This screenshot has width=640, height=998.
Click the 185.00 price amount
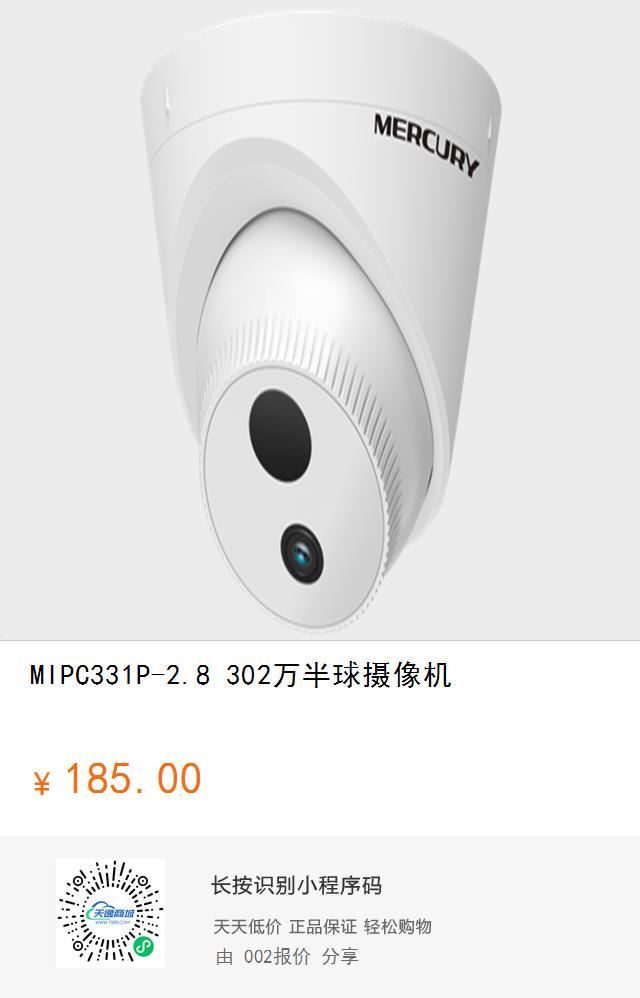(133, 779)
